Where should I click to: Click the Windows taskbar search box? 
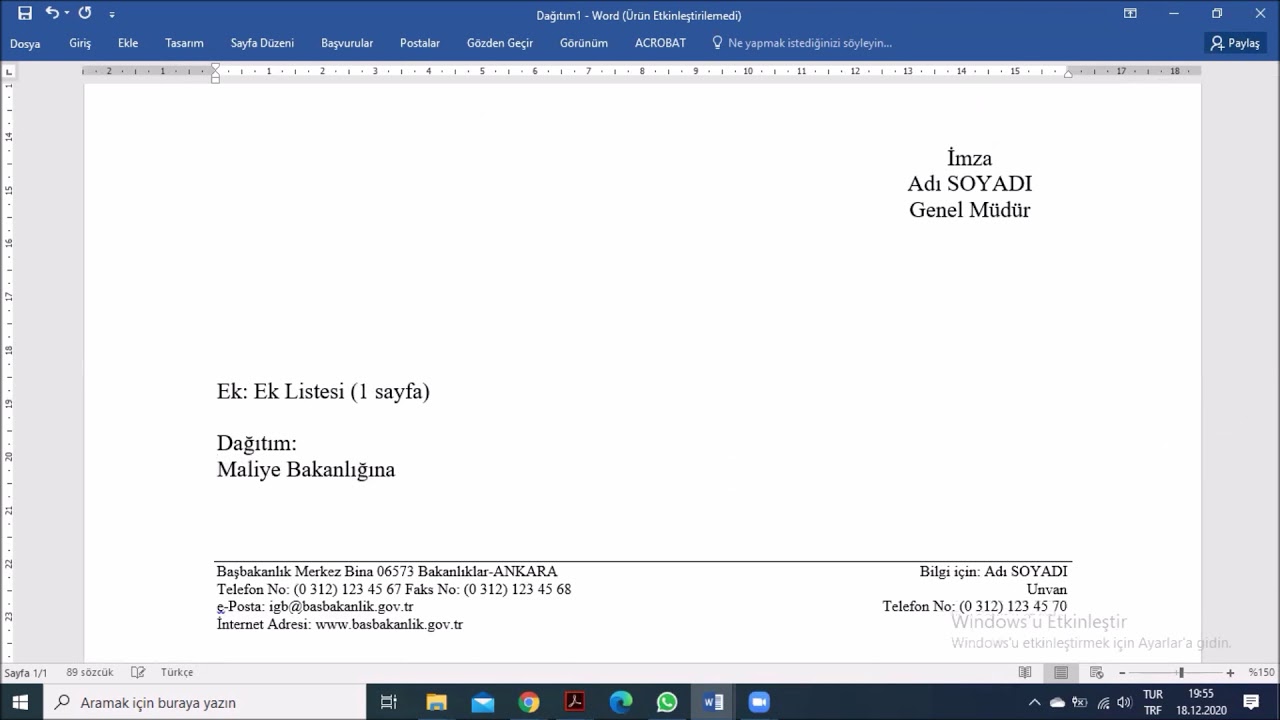tap(205, 702)
